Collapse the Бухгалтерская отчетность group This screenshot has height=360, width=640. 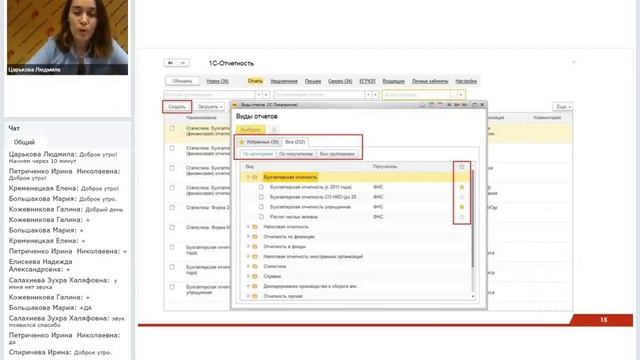coord(248,177)
